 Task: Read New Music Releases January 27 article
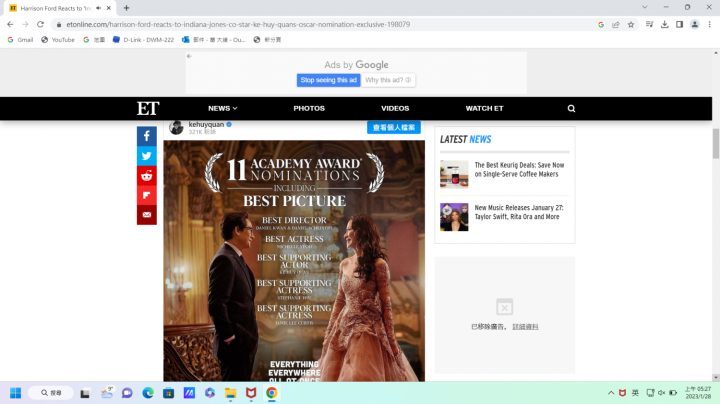pyautogui.click(x=519, y=212)
